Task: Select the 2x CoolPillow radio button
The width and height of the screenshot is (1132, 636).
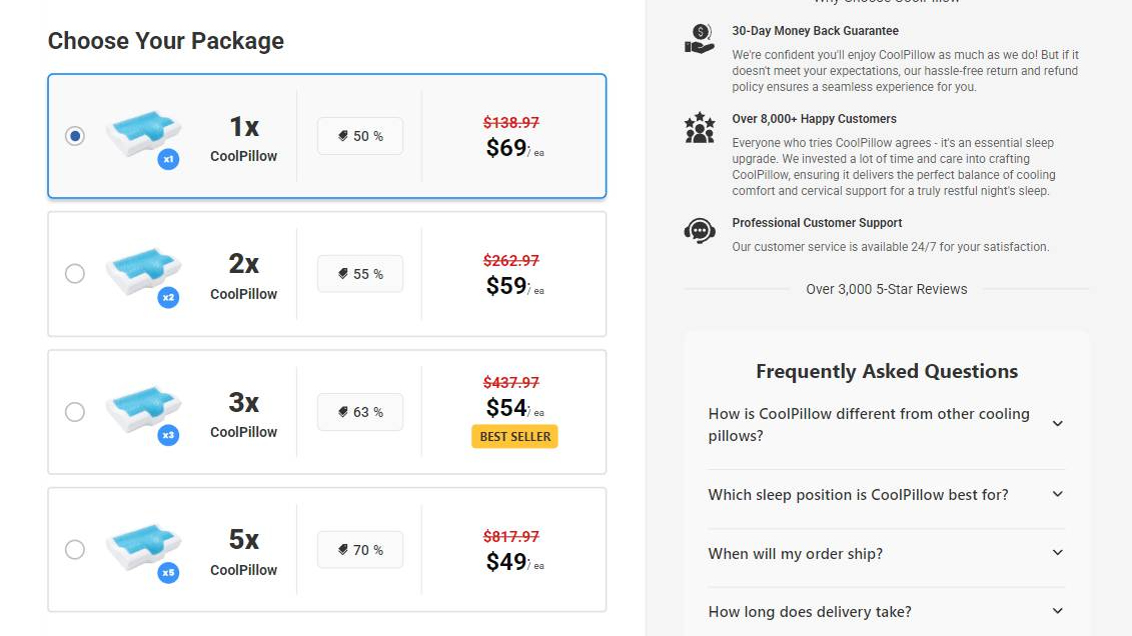Action: coord(75,274)
